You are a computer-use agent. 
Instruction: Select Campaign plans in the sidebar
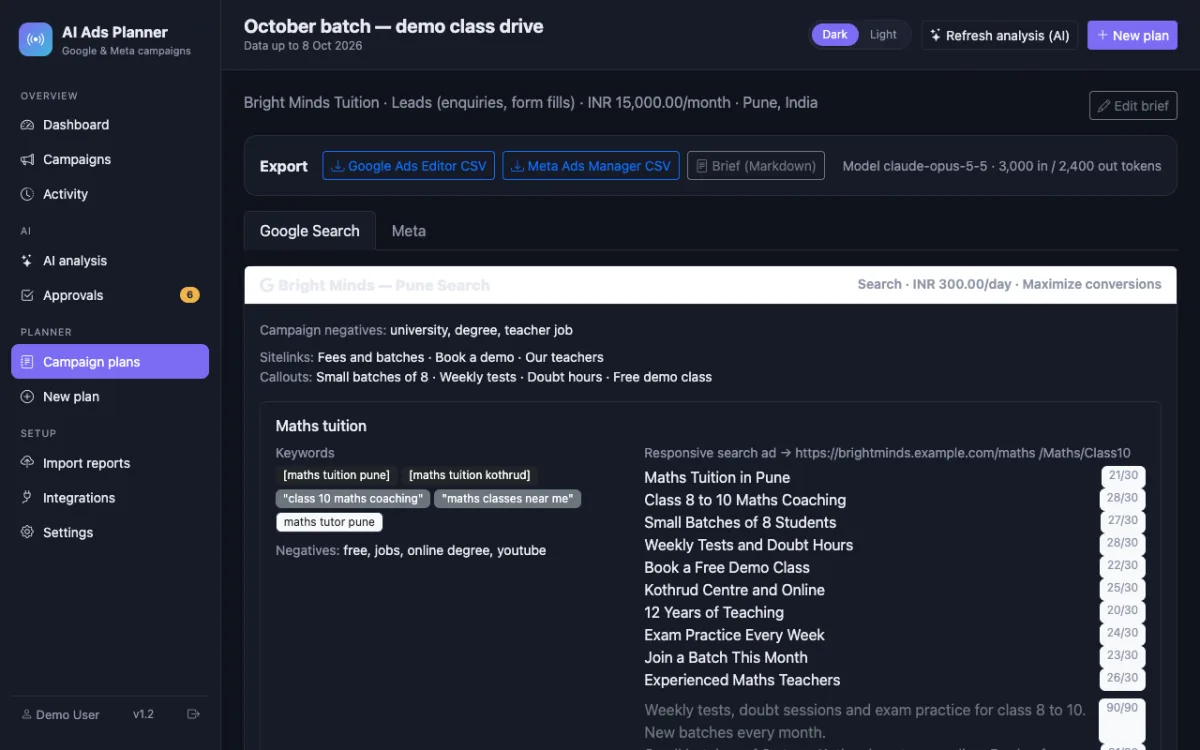click(110, 362)
